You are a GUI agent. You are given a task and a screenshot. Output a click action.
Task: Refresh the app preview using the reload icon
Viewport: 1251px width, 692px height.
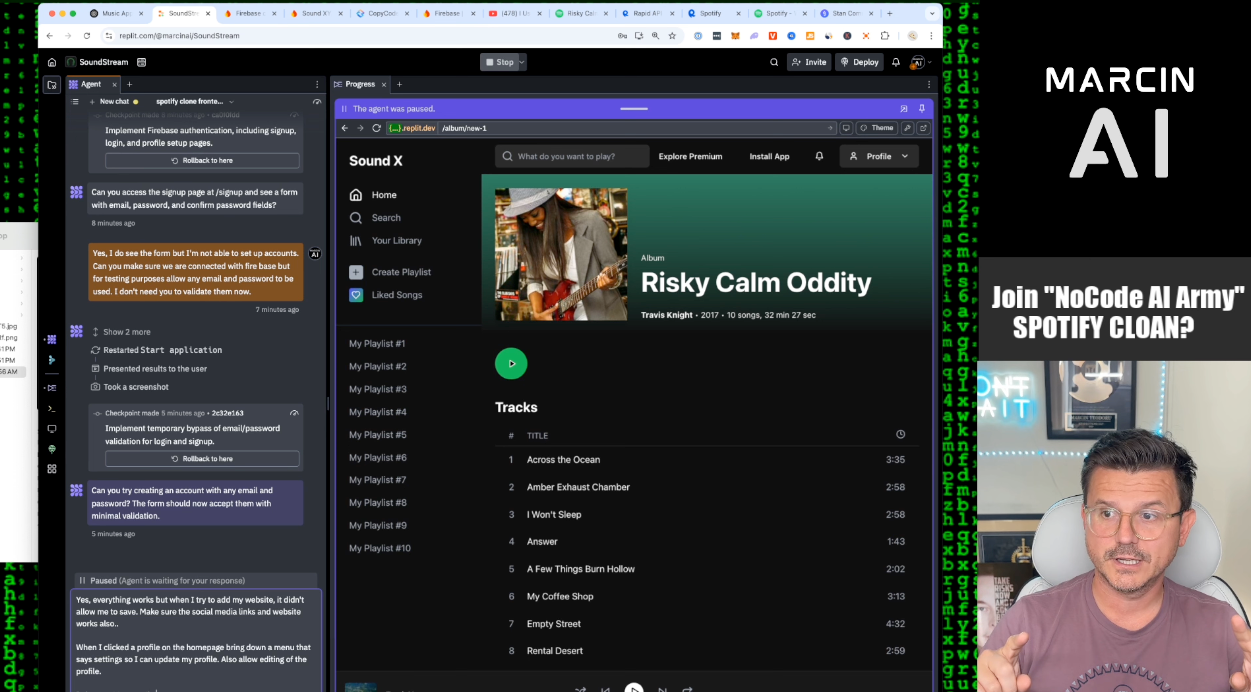377,127
